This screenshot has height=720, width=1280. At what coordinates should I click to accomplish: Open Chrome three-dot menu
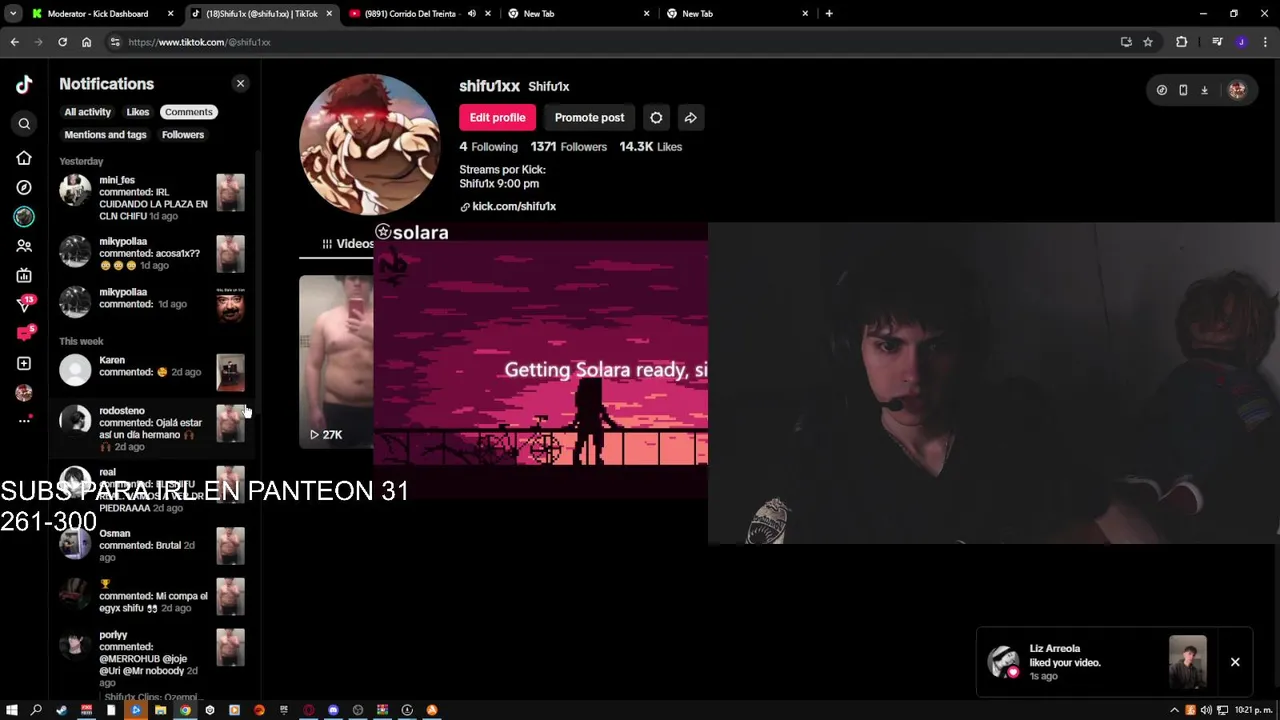[x=1265, y=42]
